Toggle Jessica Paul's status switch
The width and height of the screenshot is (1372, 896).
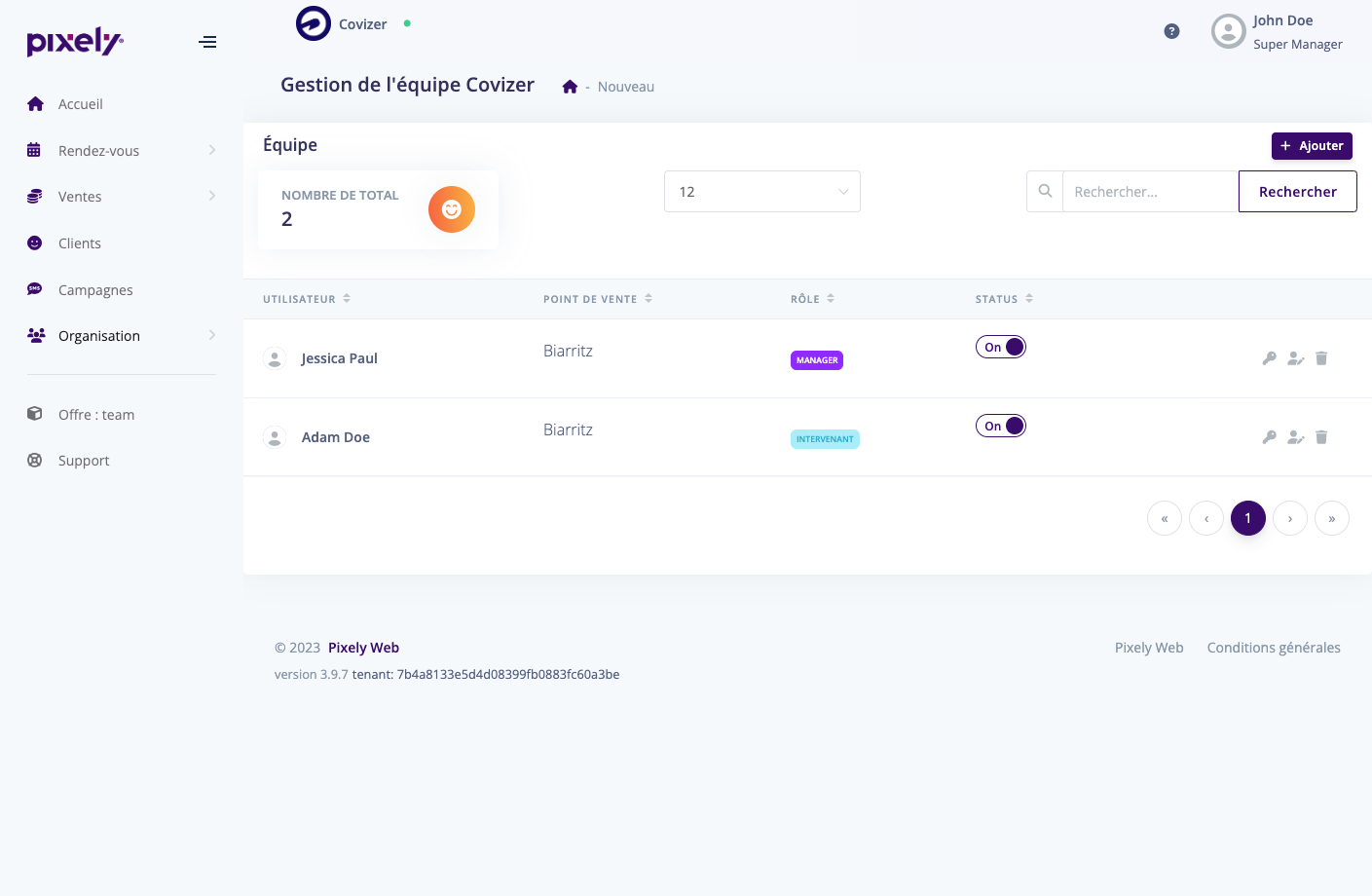(1001, 347)
